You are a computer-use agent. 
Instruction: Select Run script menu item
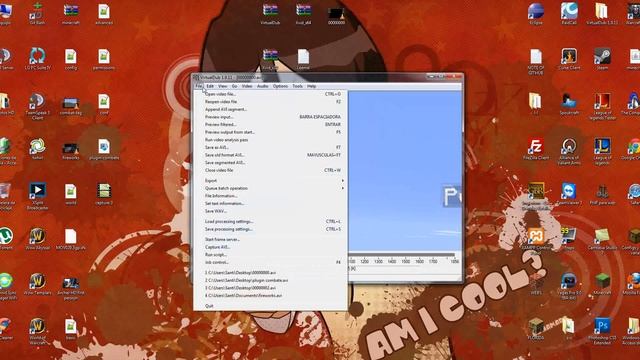270,255
